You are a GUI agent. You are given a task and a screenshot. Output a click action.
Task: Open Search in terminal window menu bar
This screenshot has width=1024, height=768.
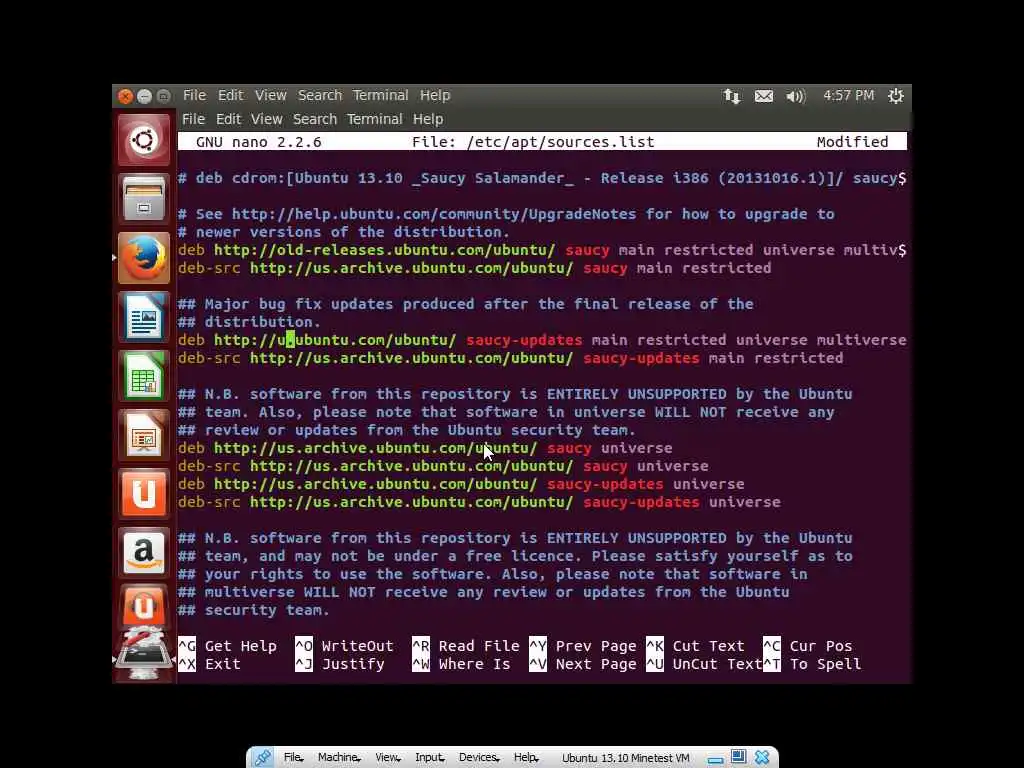tap(315, 120)
